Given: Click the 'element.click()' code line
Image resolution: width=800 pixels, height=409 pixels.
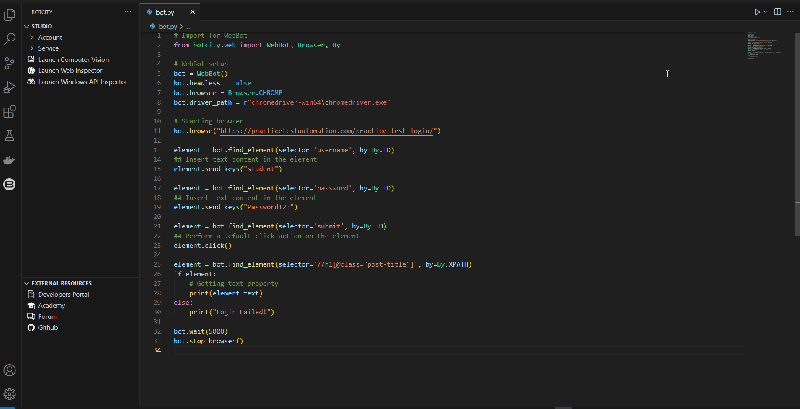Looking at the screenshot, I should pos(203,245).
